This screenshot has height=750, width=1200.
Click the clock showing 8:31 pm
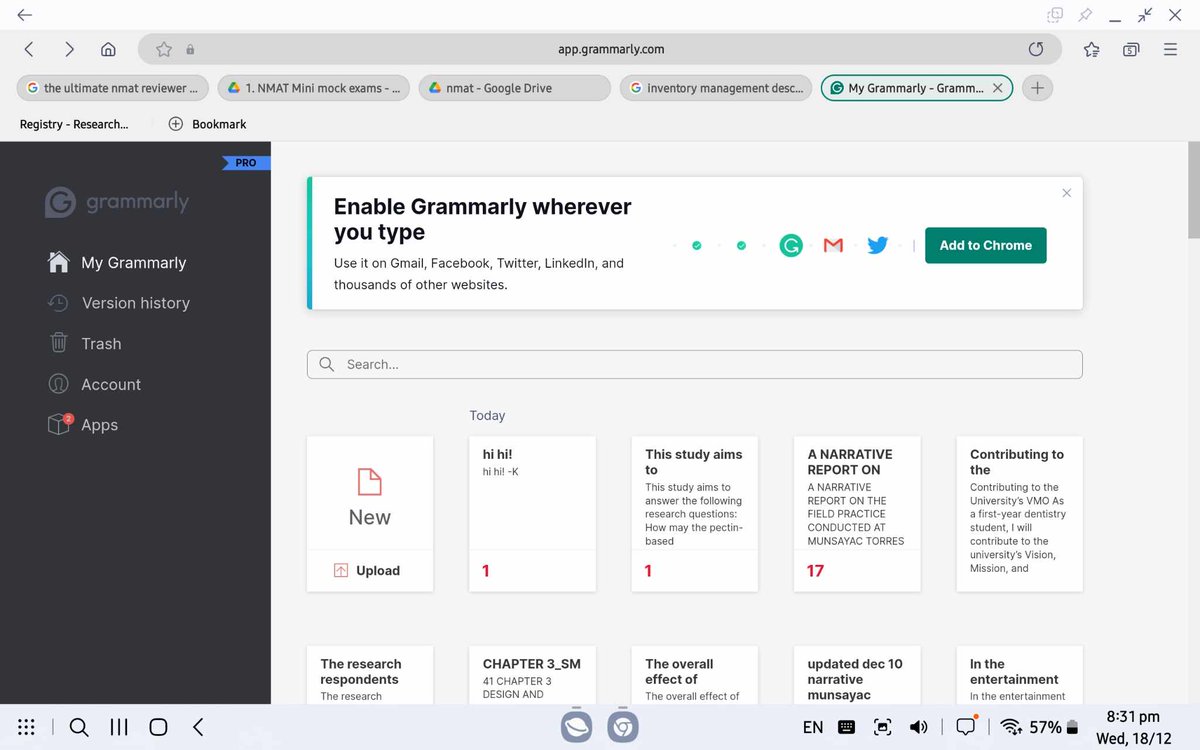pos(1133,716)
